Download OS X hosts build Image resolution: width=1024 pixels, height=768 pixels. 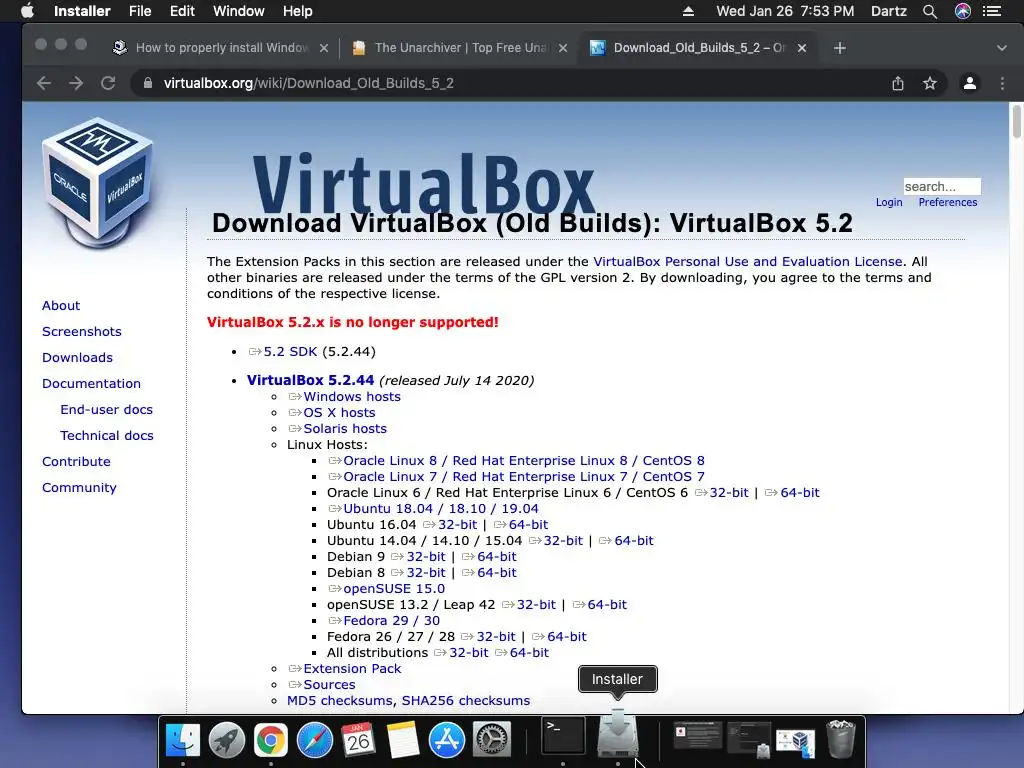point(339,413)
